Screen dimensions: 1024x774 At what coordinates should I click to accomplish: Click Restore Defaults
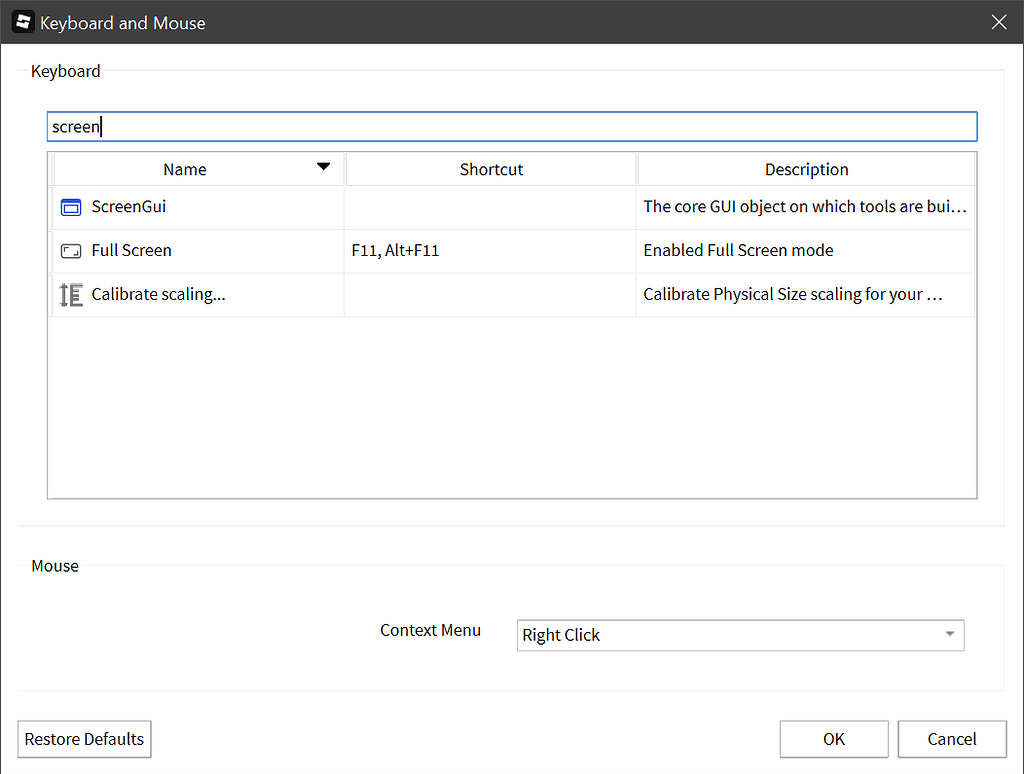click(x=84, y=739)
